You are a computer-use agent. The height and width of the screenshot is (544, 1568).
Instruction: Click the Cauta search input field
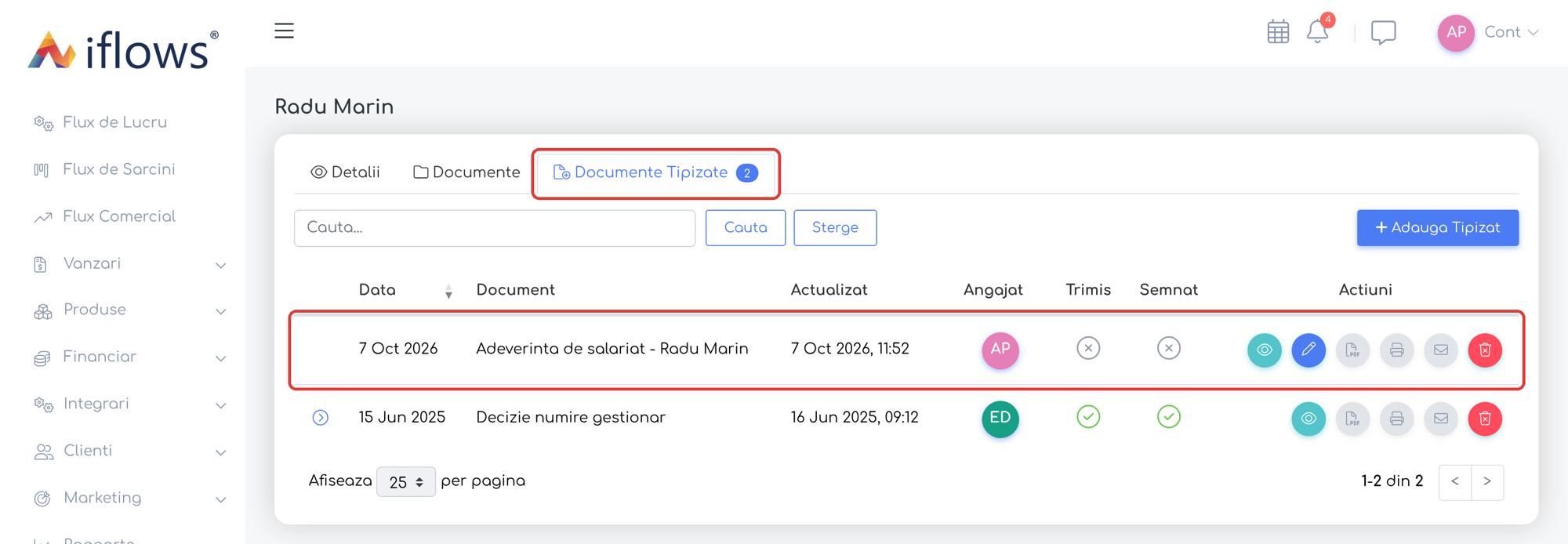click(x=495, y=228)
